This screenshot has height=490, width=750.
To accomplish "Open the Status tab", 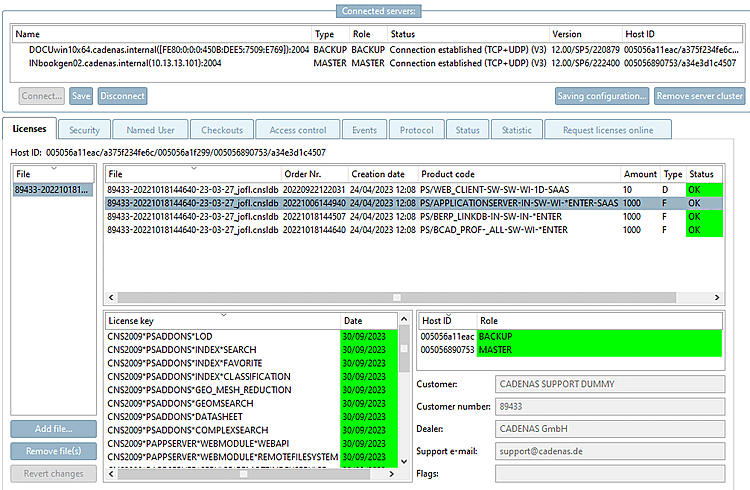I will pos(467,130).
